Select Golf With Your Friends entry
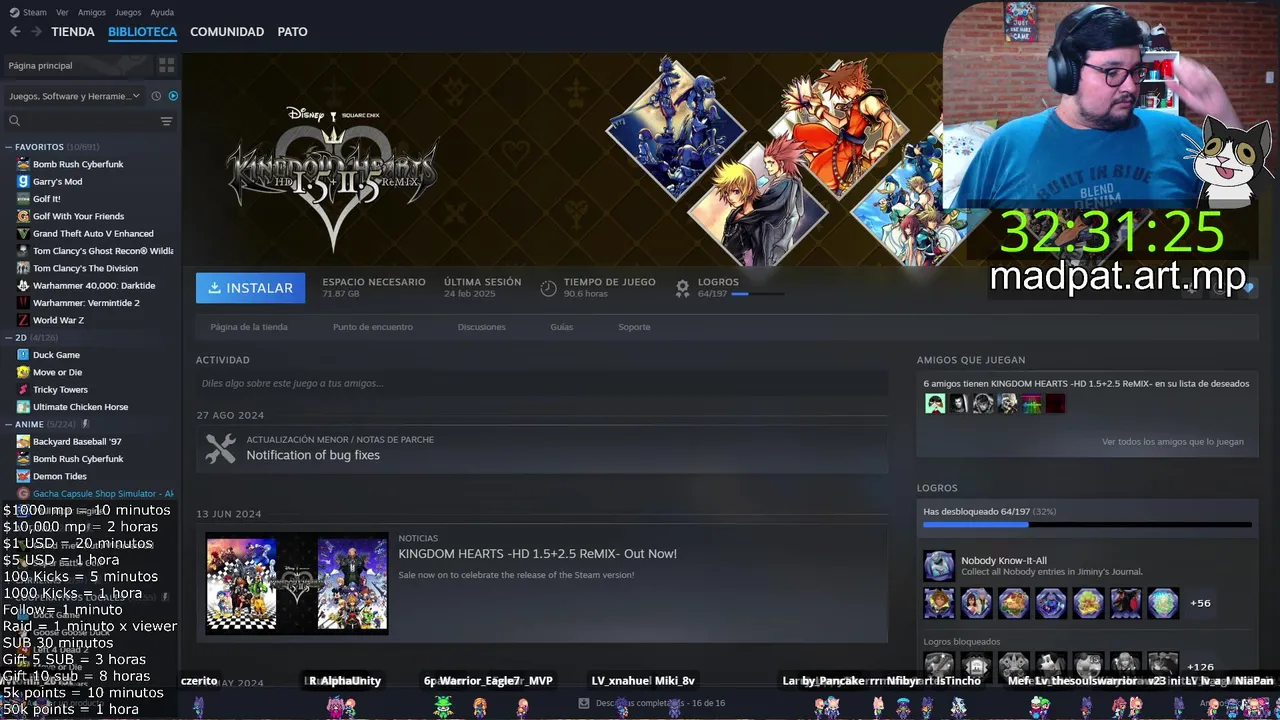1280x720 pixels. pos(78,216)
